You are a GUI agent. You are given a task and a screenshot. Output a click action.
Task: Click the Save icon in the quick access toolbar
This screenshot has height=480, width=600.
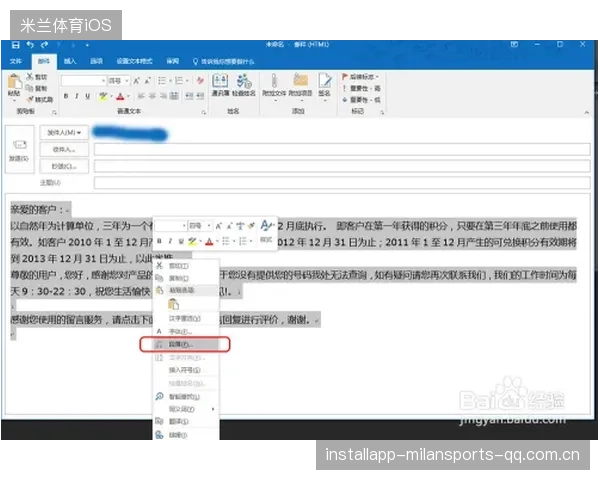pos(15,45)
